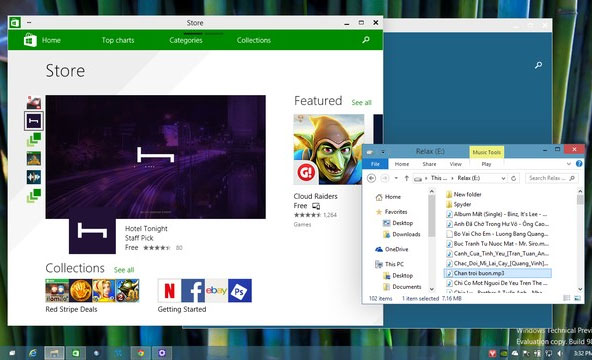The image size is (592, 360).
Task: Switch to the Home ribbon tab in Explorer
Action: click(402, 164)
